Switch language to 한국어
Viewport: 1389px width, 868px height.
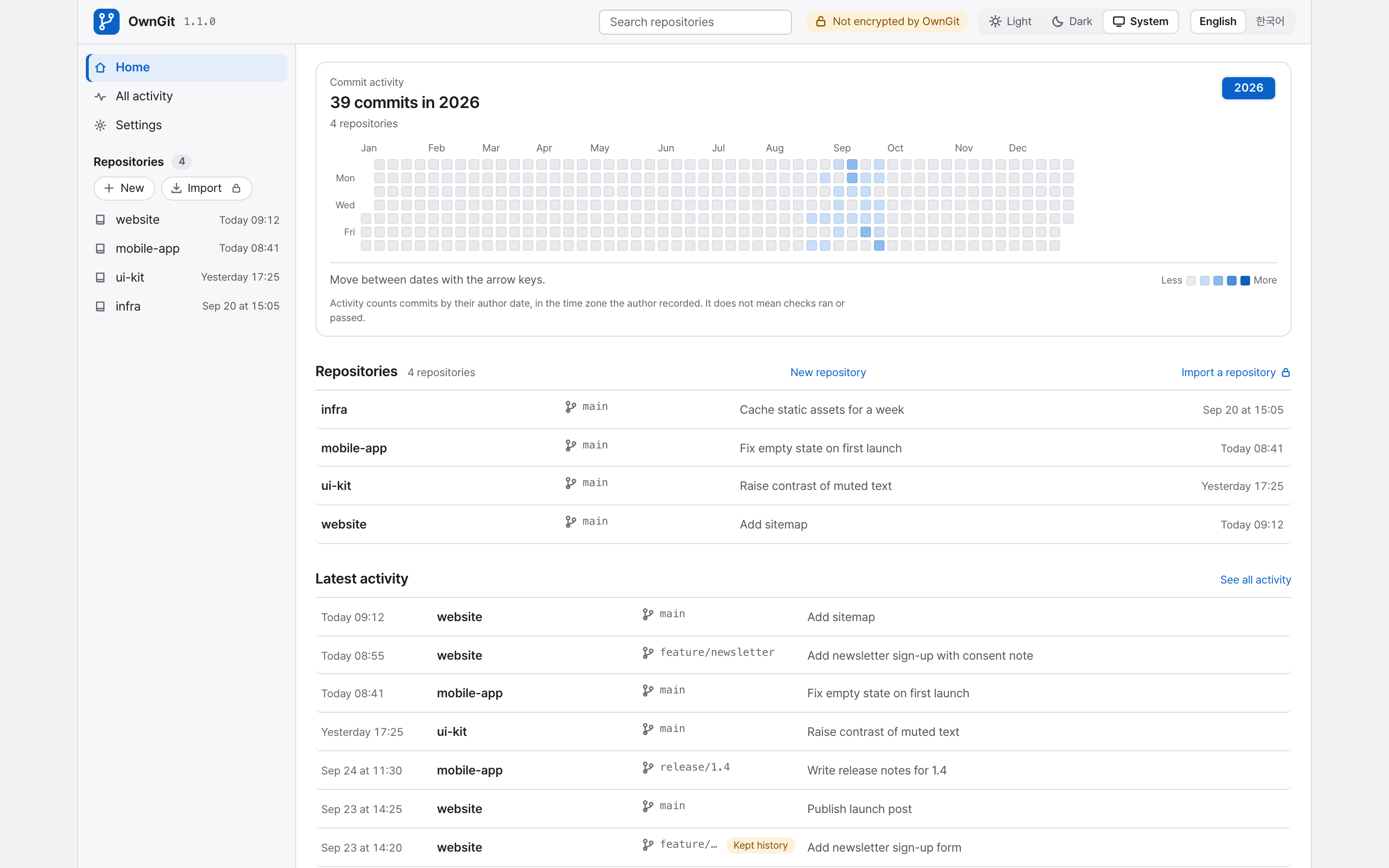pos(1269,21)
